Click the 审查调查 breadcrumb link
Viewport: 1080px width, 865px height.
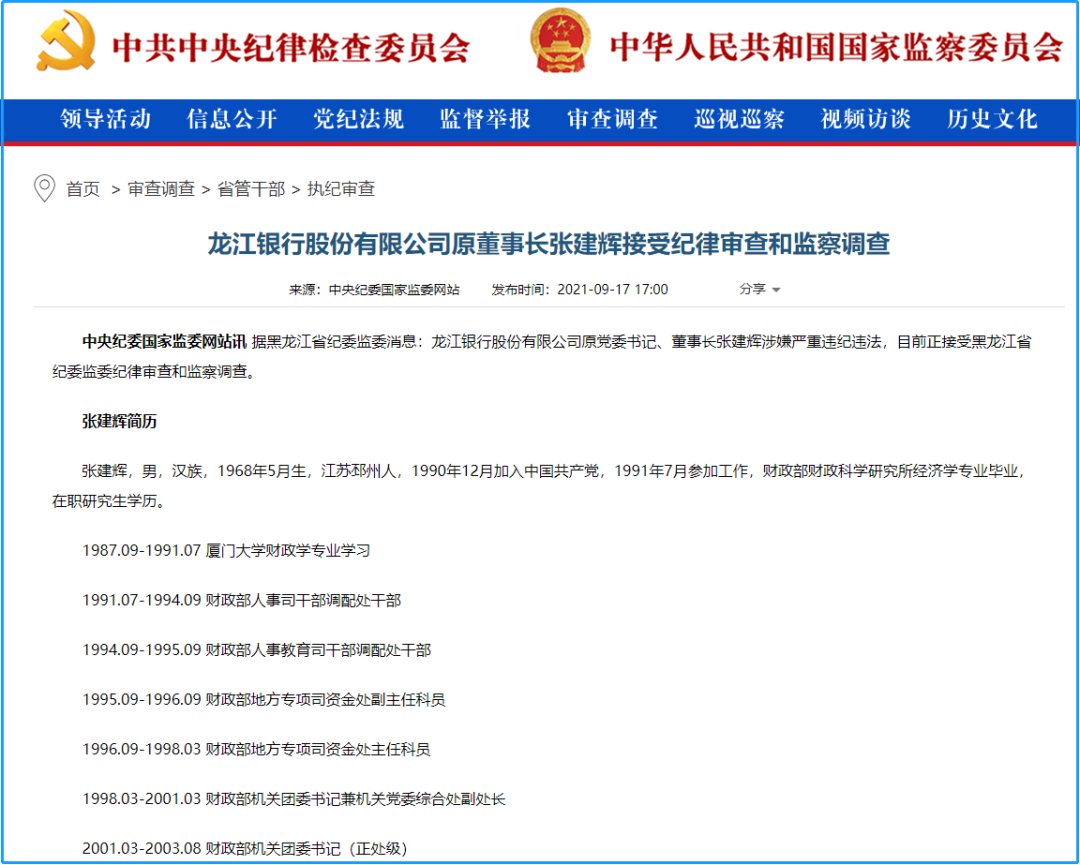(x=161, y=189)
